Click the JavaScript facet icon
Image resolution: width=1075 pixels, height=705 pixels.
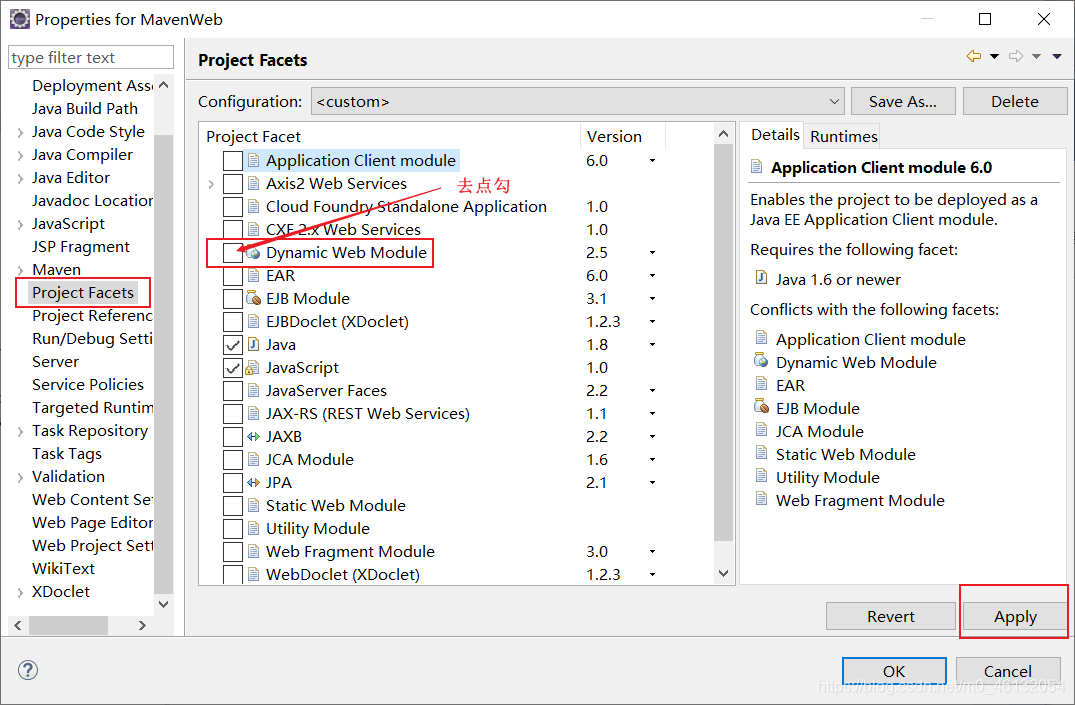(x=254, y=368)
